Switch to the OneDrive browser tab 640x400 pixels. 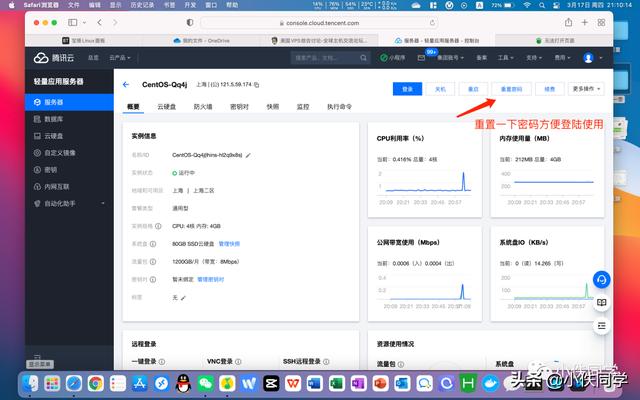[201, 40]
